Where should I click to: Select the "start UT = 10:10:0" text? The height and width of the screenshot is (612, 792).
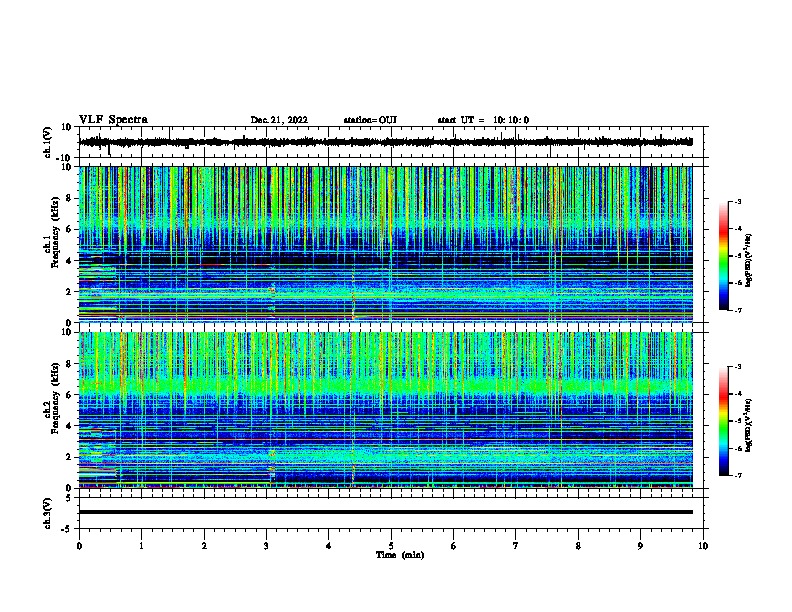(x=483, y=120)
